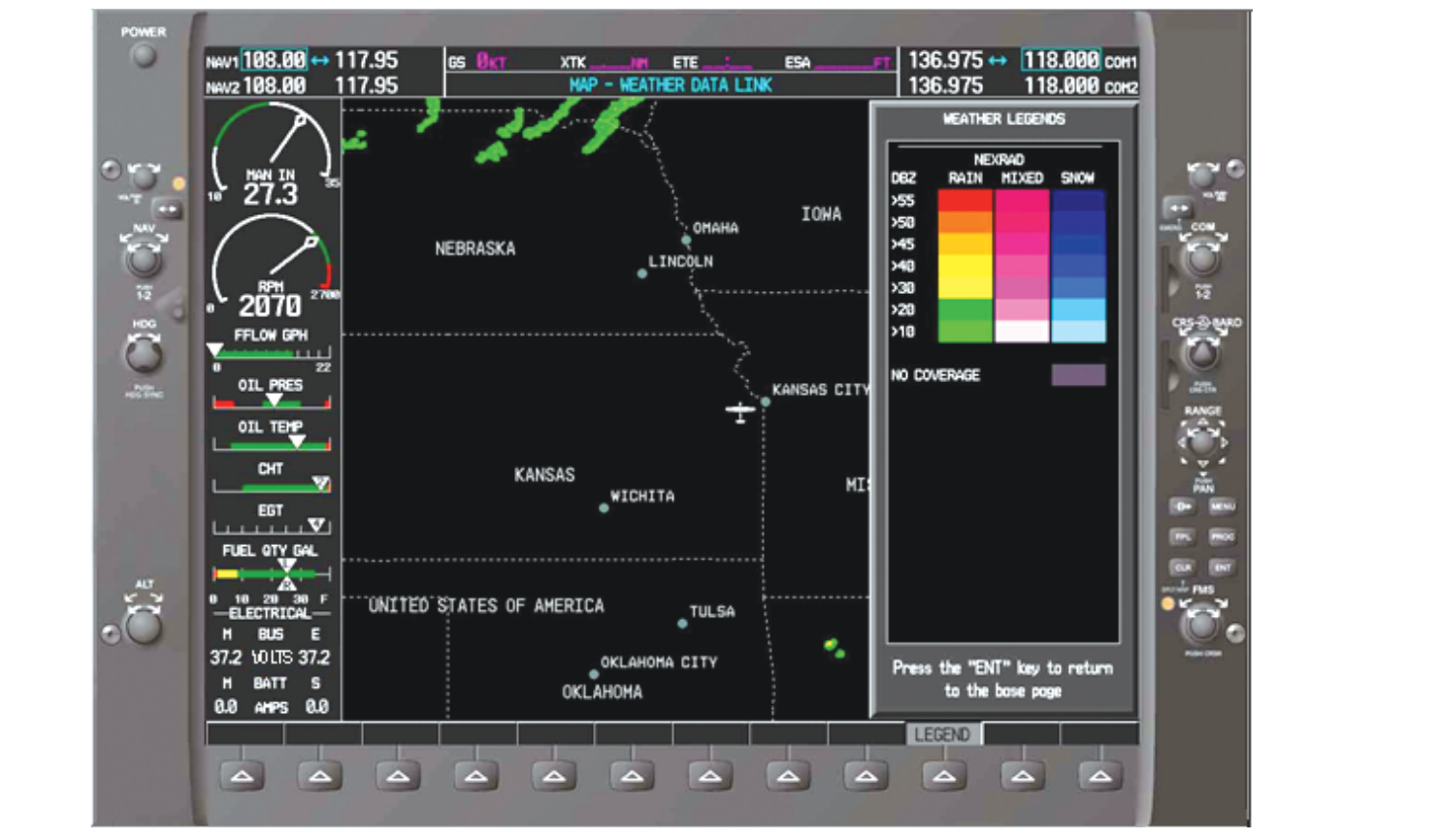Click the CRS/BARO knob
Screen dimensions: 1441x840
pyautogui.click(x=1202, y=355)
